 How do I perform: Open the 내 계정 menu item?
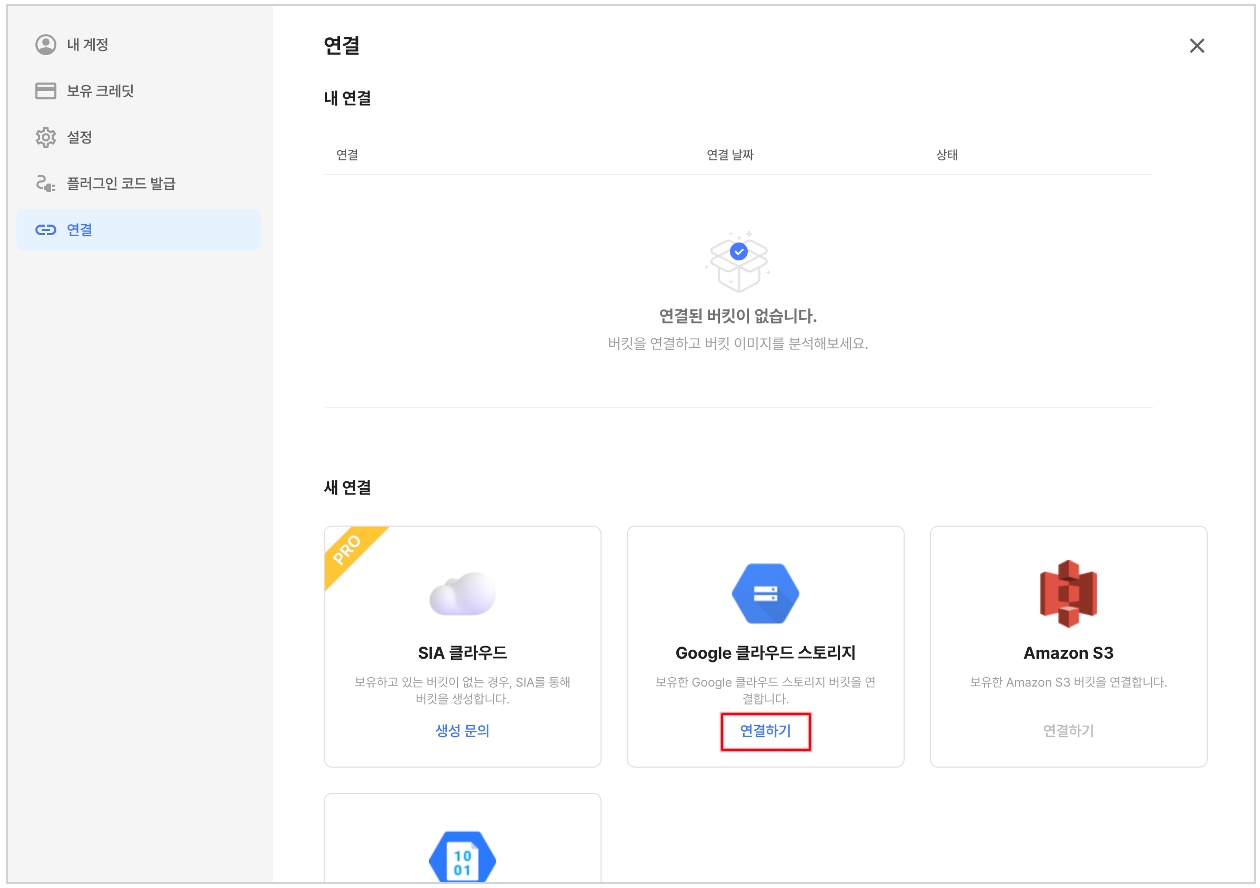[87, 45]
